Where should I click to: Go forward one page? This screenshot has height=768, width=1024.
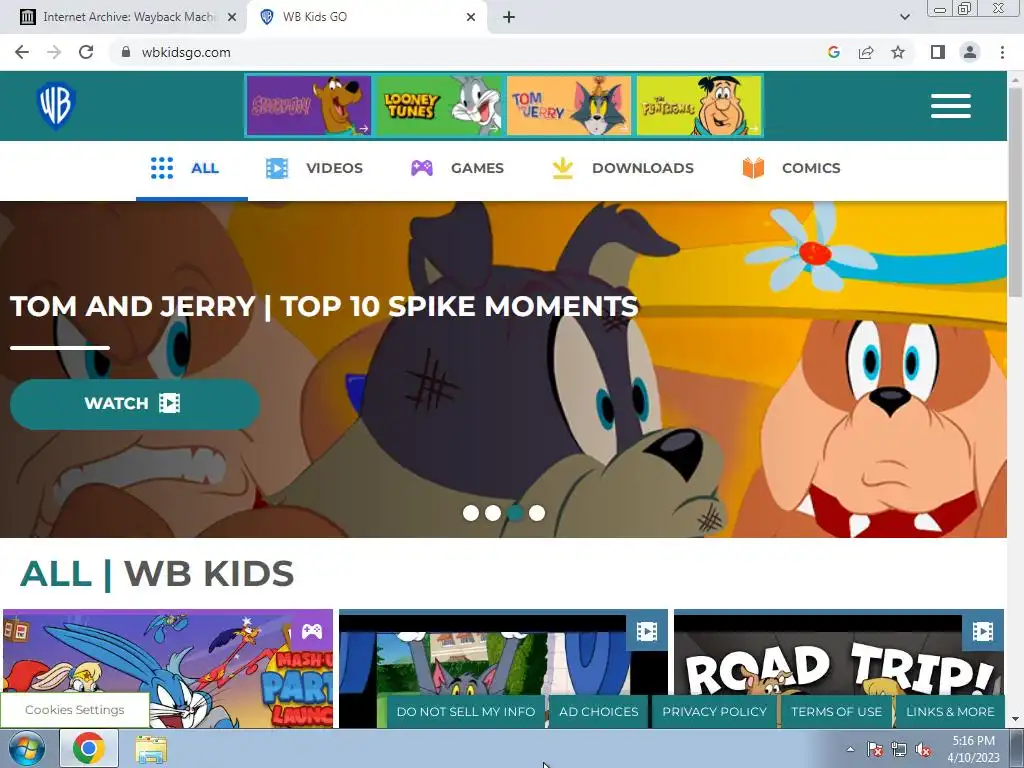click(54, 52)
